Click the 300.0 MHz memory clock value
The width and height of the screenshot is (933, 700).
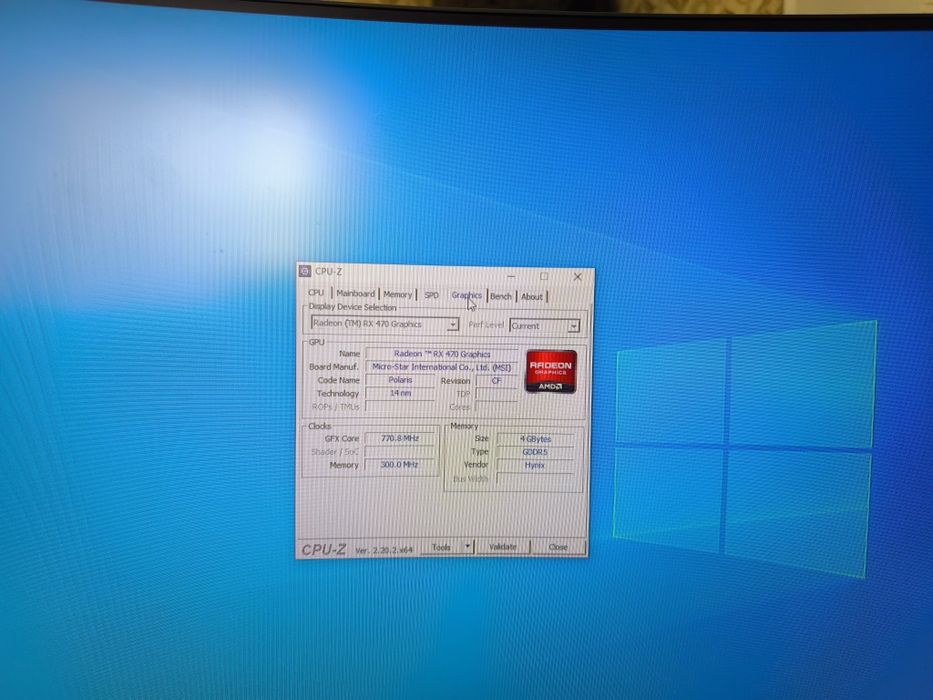point(400,464)
